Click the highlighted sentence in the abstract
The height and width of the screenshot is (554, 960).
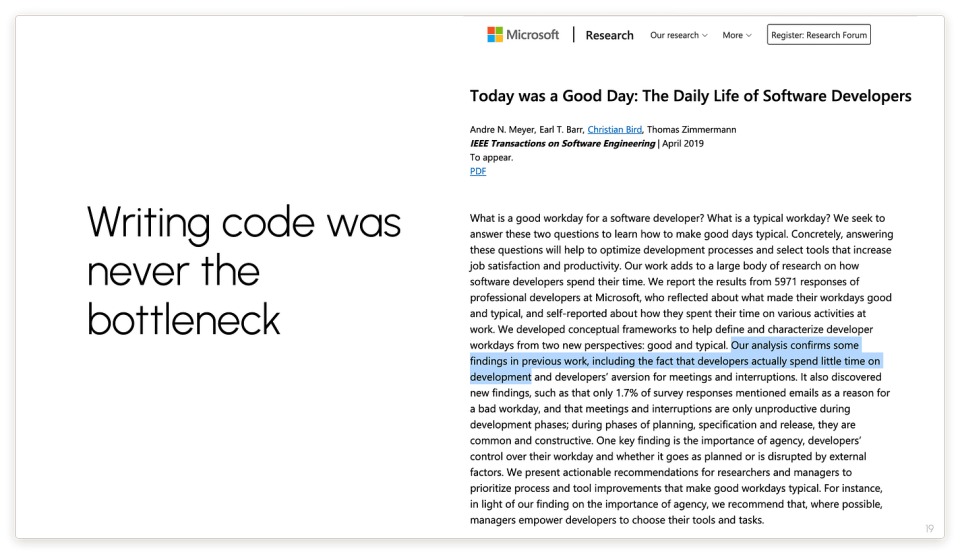(x=675, y=361)
